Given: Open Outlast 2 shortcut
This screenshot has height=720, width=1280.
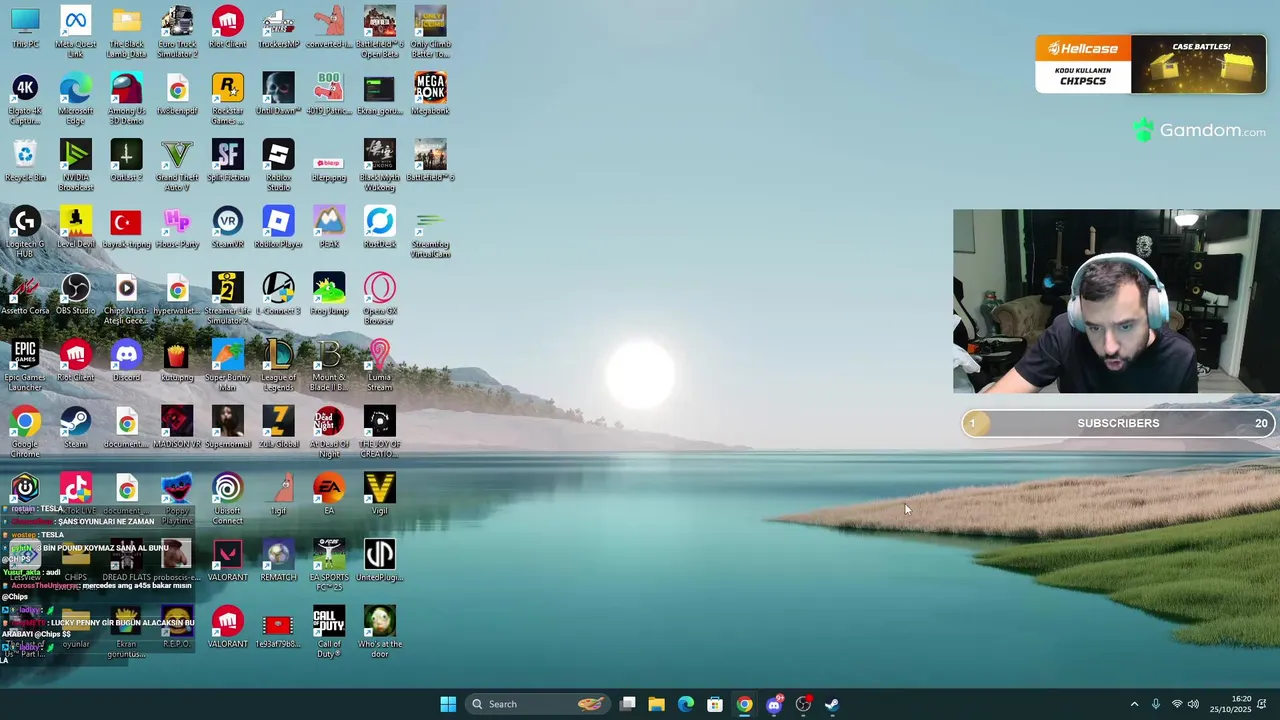Looking at the screenshot, I should (126, 161).
